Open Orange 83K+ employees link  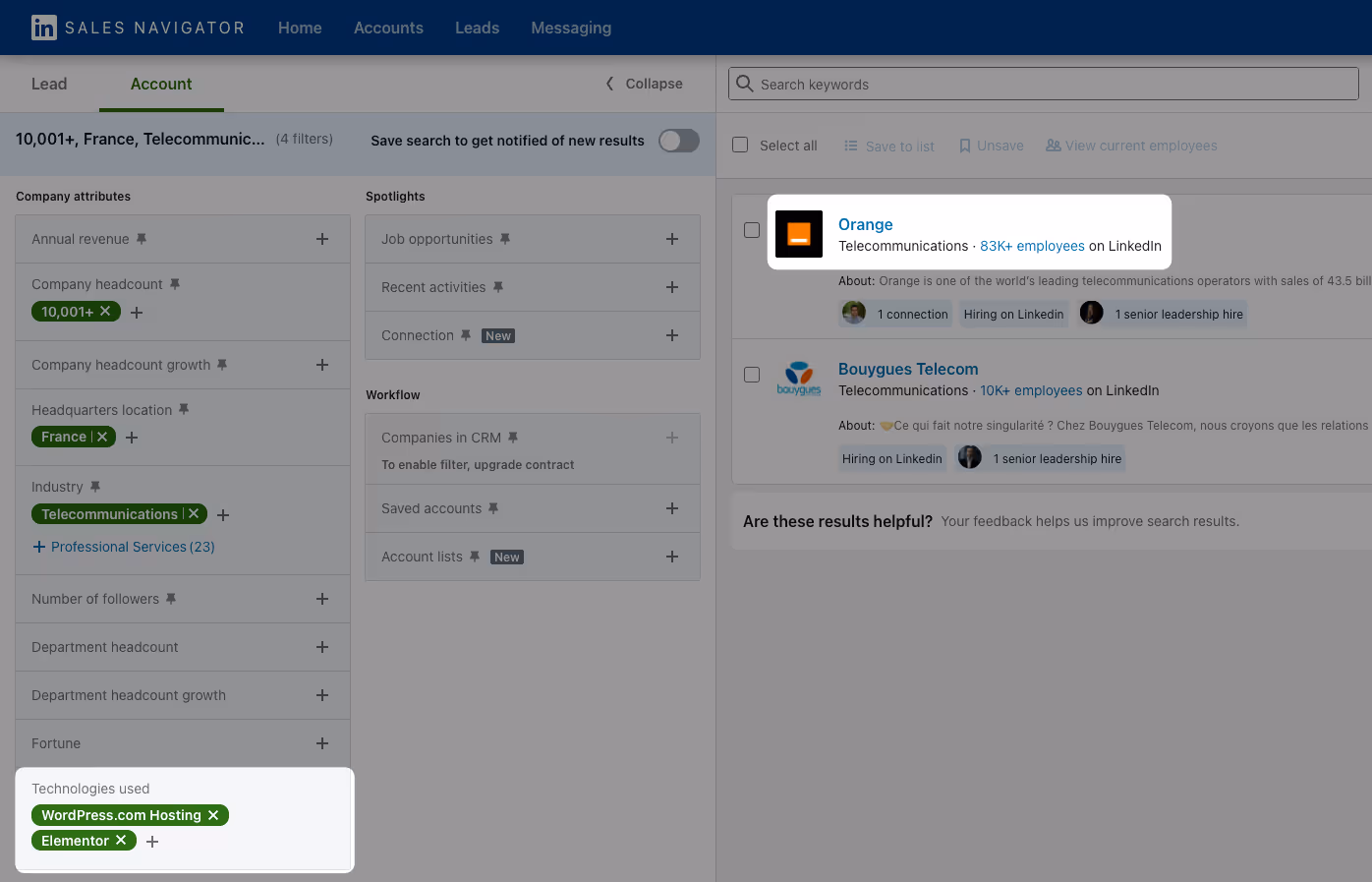[x=1032, y=246]
